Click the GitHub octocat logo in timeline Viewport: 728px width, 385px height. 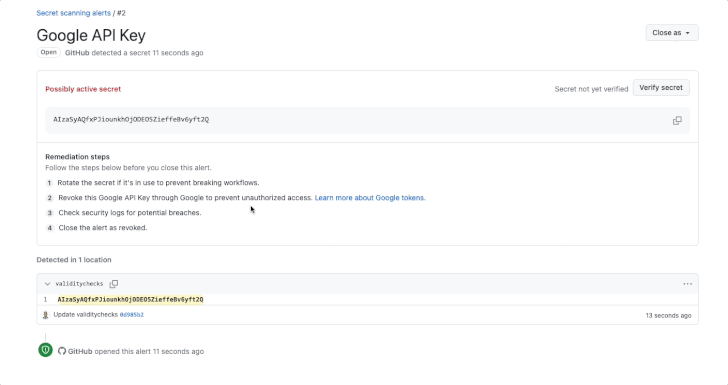point(62,351)
